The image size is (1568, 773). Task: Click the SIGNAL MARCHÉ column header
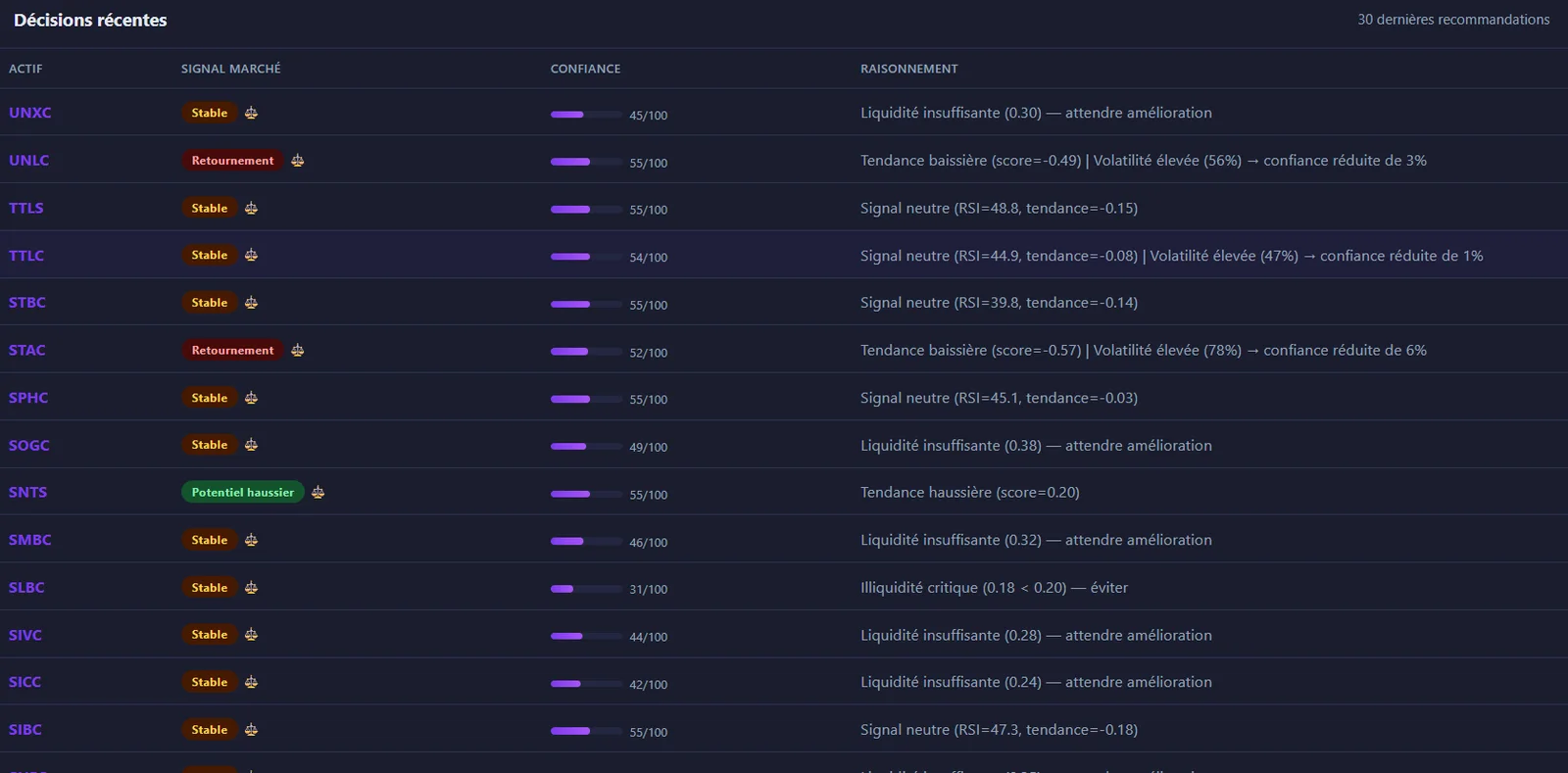(231, 69)
